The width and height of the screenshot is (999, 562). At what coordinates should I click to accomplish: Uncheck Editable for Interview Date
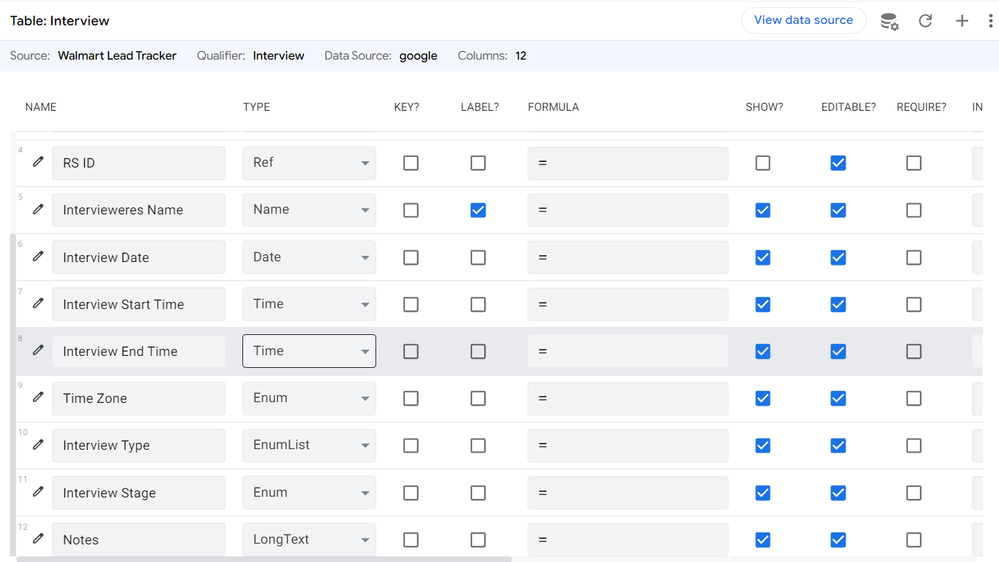[x=838, y=257]
